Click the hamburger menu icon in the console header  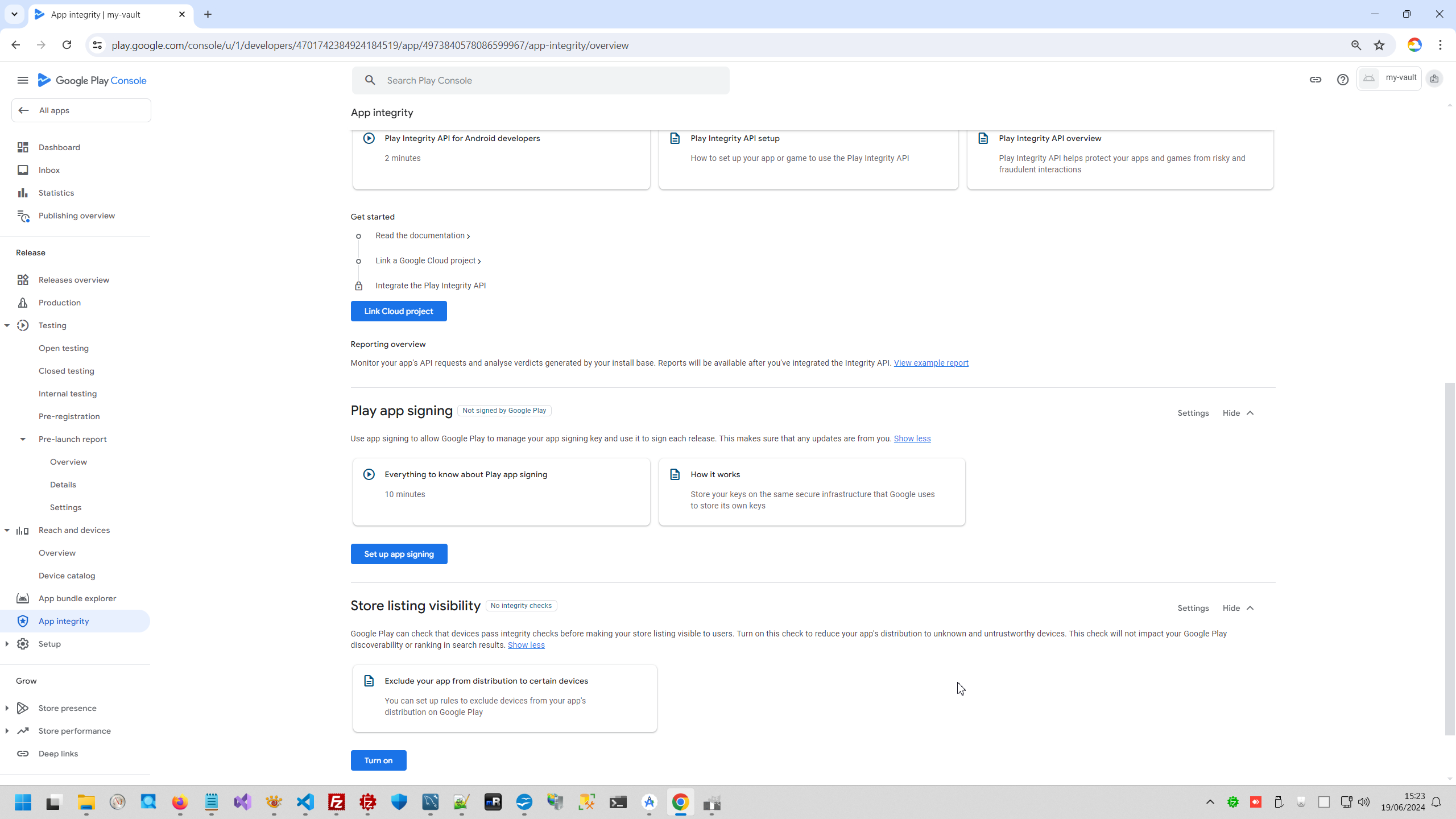pos(23,80)
